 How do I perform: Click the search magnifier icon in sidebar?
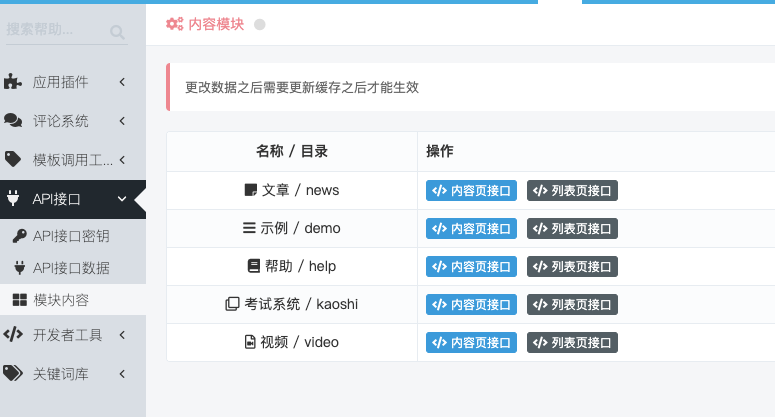pos(117,33)
